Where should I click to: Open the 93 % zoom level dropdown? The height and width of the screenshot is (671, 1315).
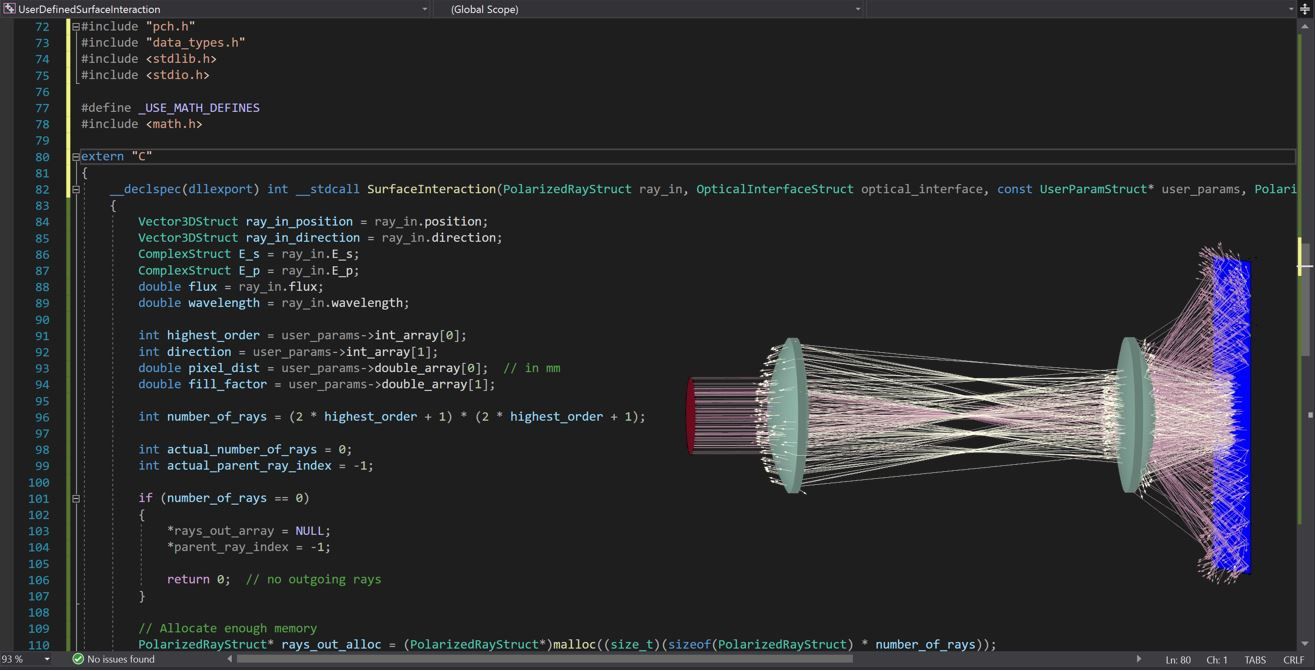[x=46, y=660]
